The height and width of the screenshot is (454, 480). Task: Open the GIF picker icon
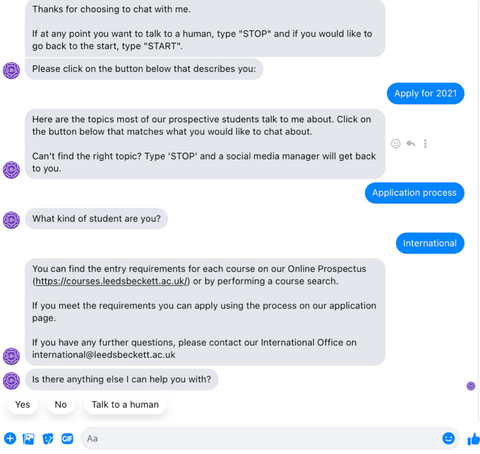point(67,439)
